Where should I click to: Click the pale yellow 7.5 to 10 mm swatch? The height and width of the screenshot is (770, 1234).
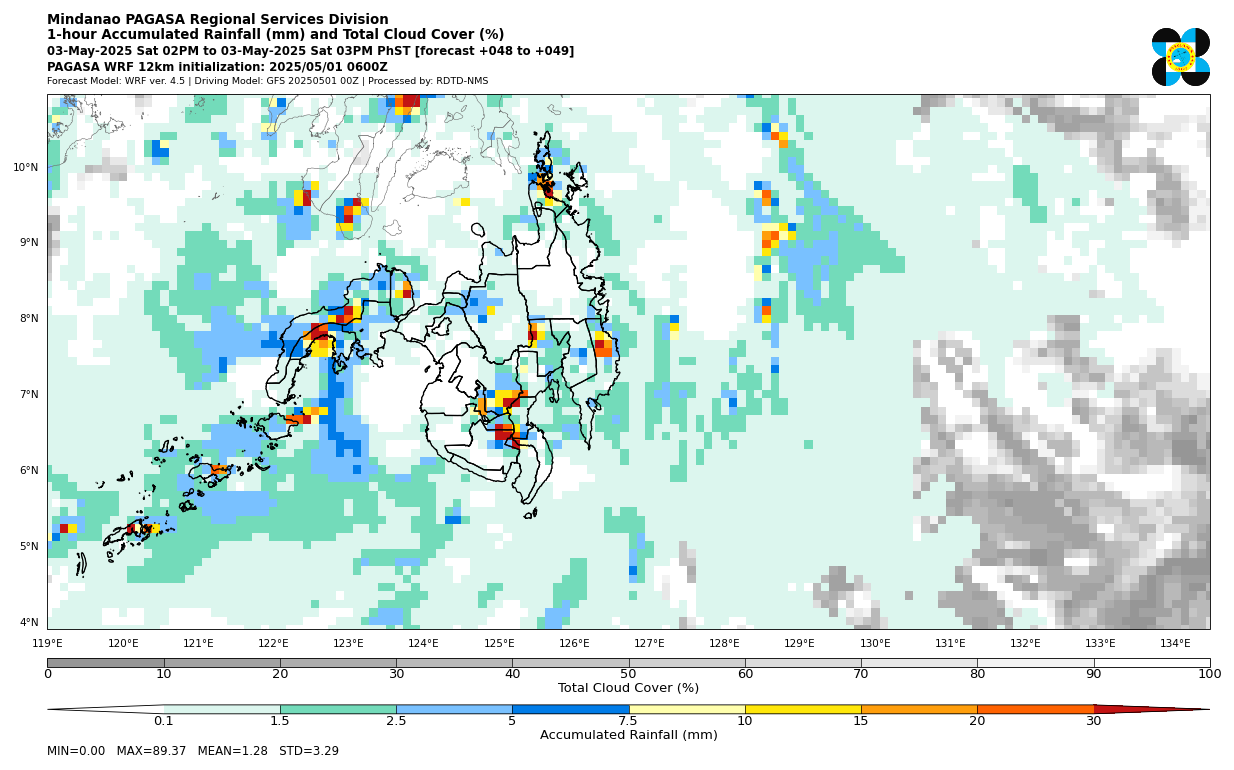pyautogui.click(x=687, y=709)
